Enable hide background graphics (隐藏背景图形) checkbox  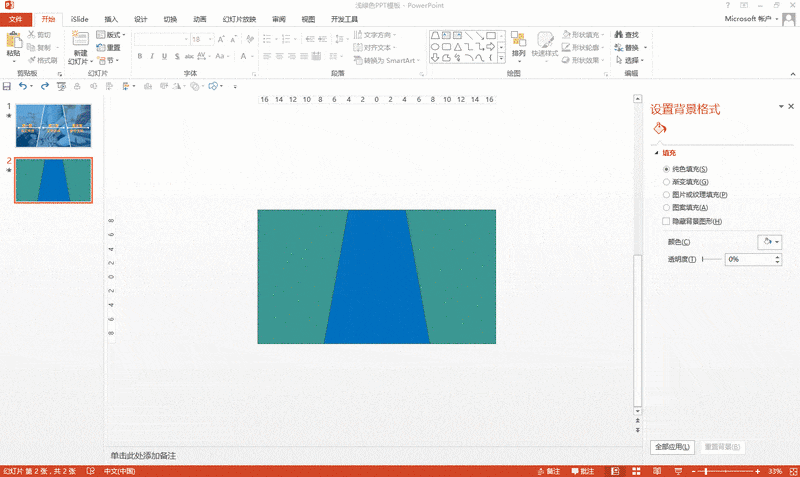[x=667, y=221]
